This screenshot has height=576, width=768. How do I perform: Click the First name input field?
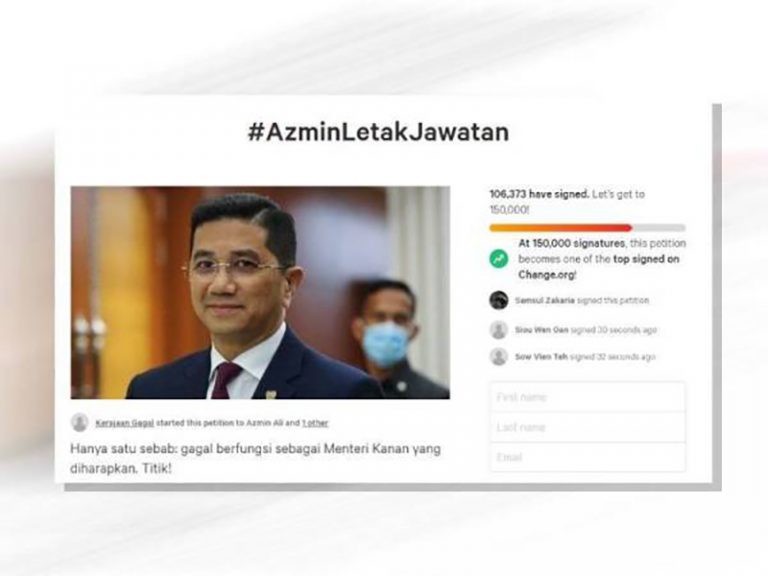(588, 397)
